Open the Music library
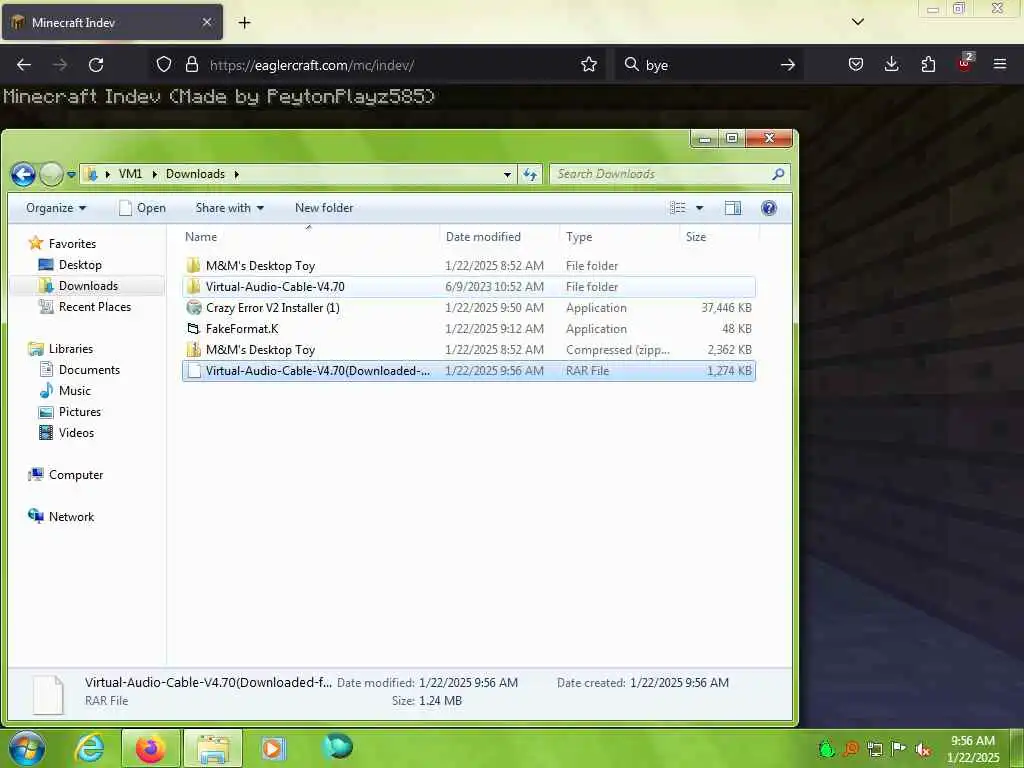 click(65, 391)
